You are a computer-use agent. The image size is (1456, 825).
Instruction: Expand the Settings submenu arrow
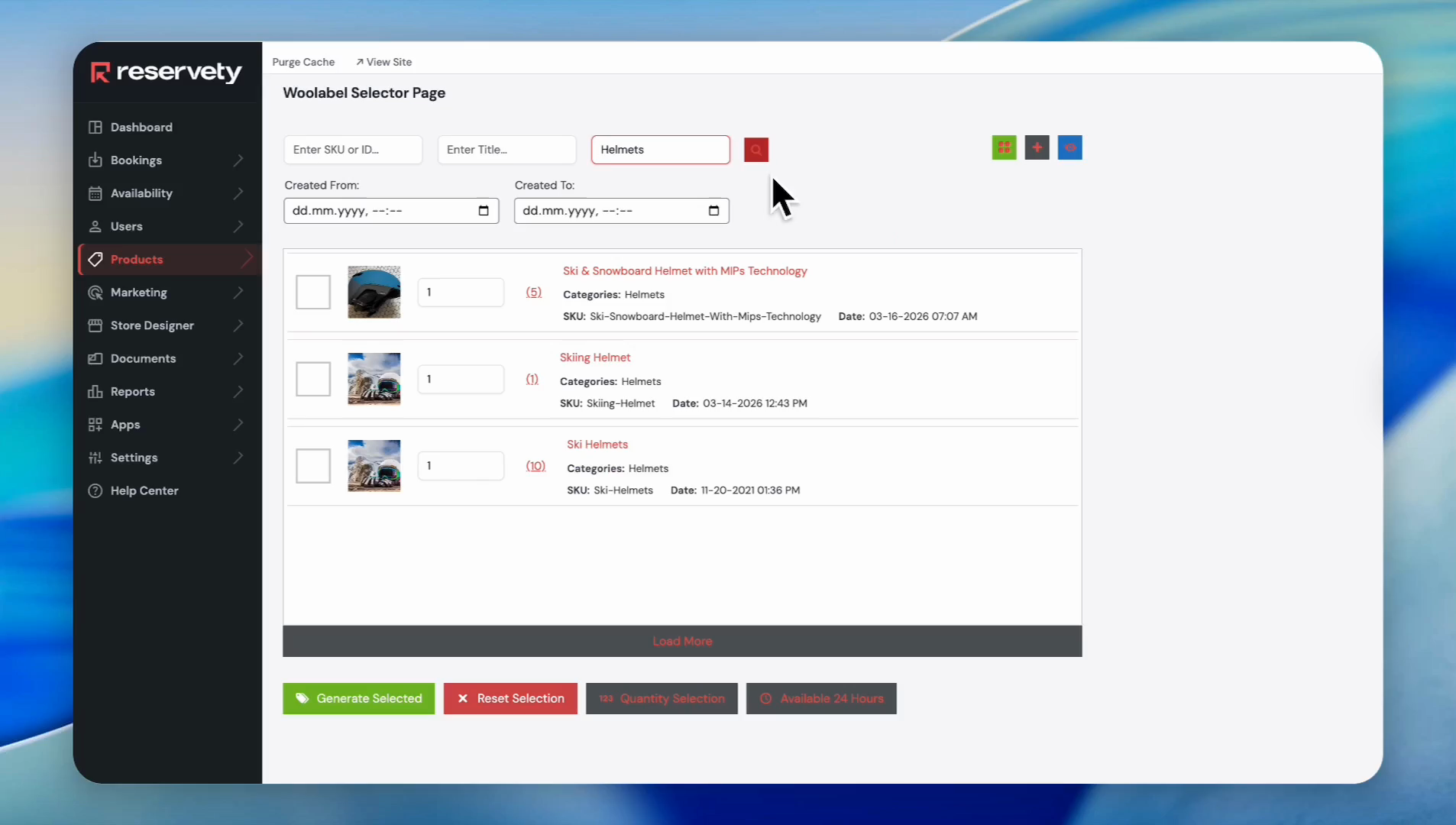pos(238,458)
